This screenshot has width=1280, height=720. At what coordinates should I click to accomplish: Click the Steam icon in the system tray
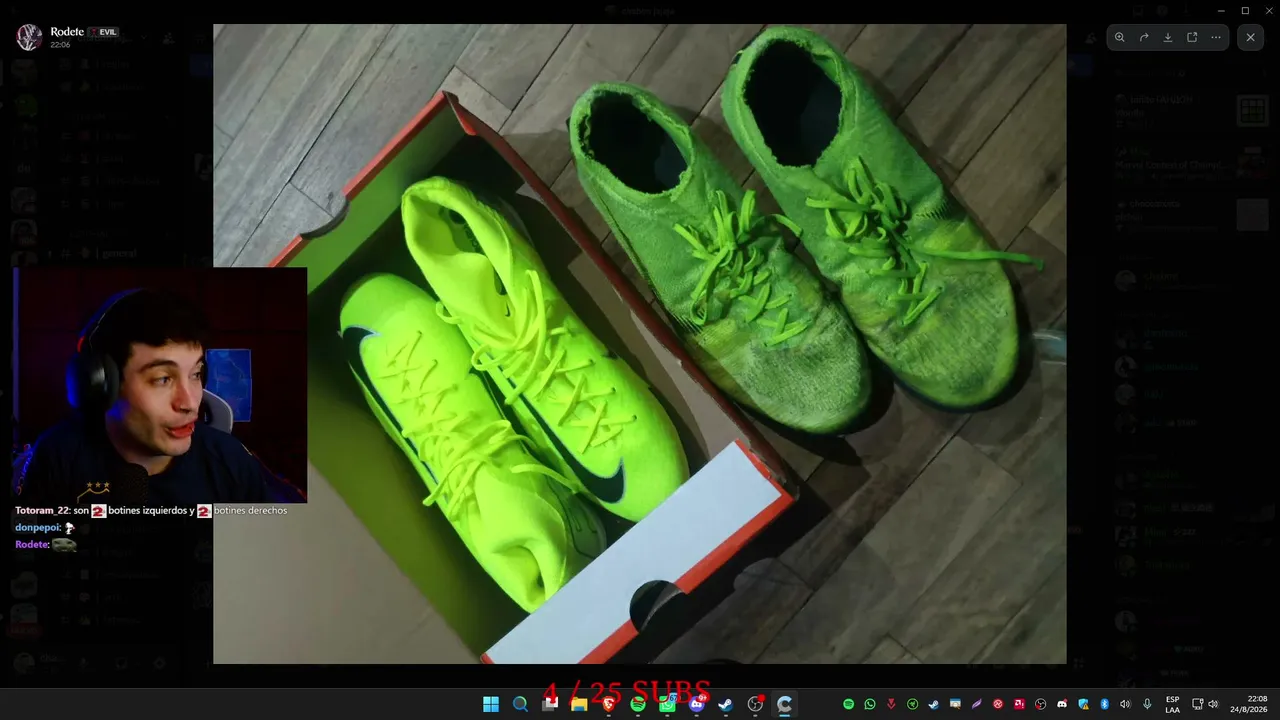pos(934,704)
